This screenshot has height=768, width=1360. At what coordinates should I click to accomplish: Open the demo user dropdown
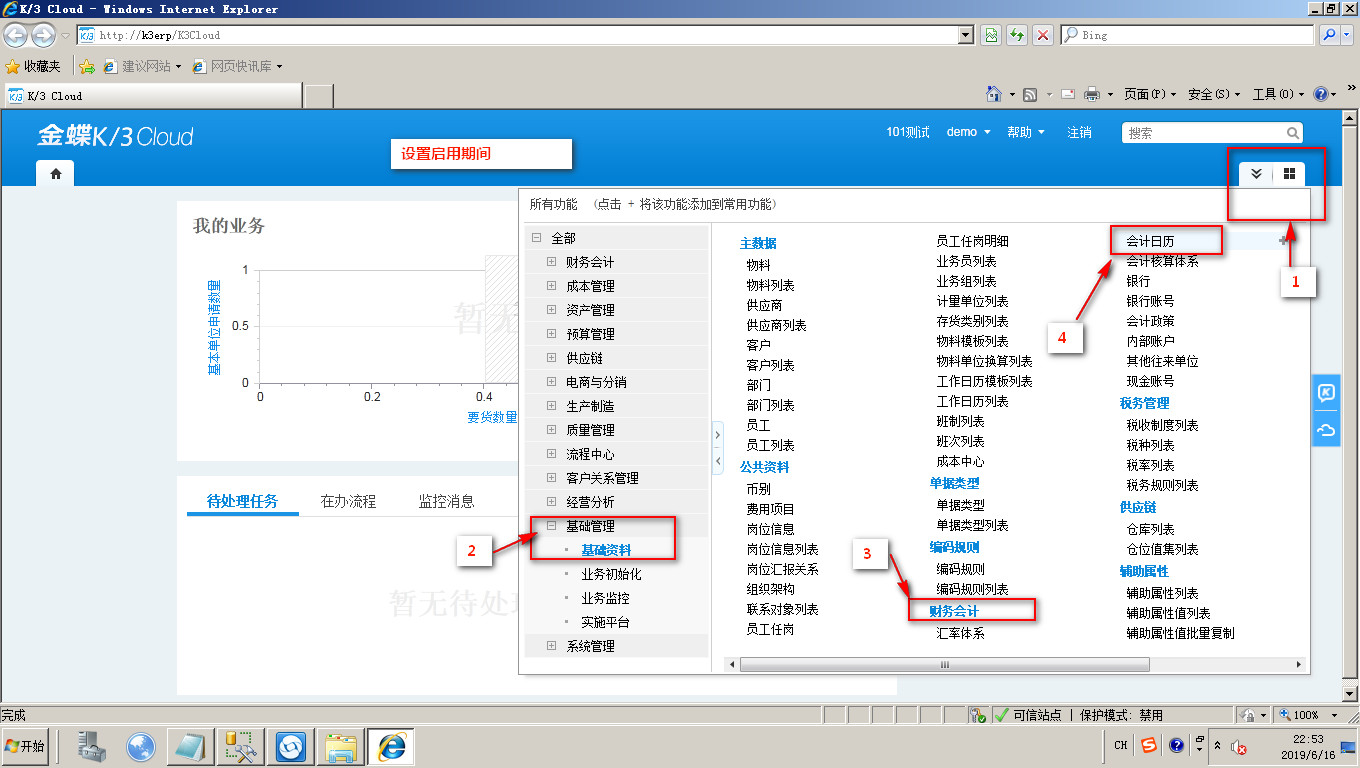[x=968, y=132]
